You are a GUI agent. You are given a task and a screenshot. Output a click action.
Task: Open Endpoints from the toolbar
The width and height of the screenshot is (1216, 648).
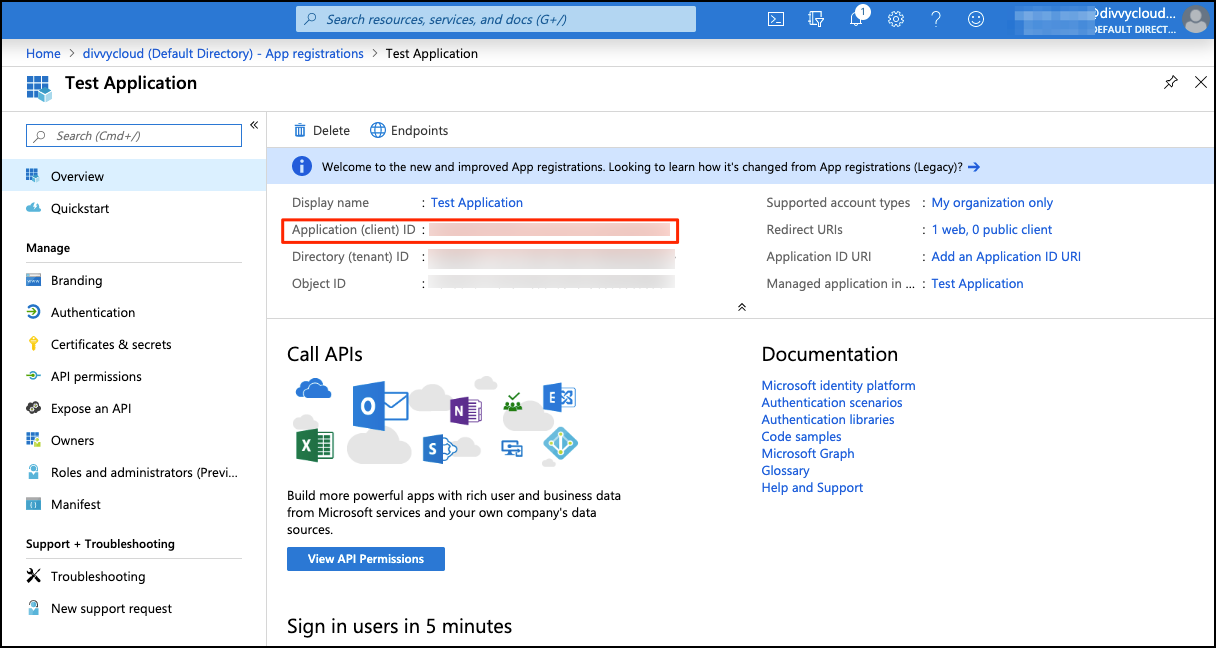(x=409, y=130)
